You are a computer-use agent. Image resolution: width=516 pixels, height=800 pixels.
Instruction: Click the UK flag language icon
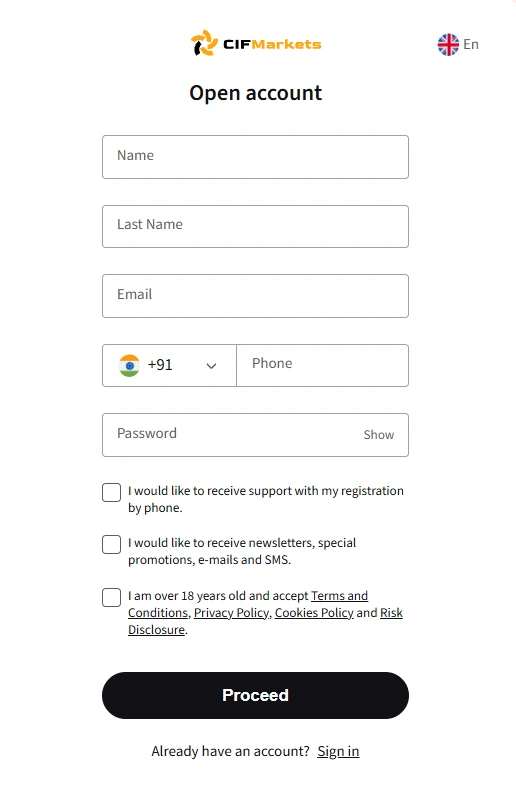coord(448,44)
